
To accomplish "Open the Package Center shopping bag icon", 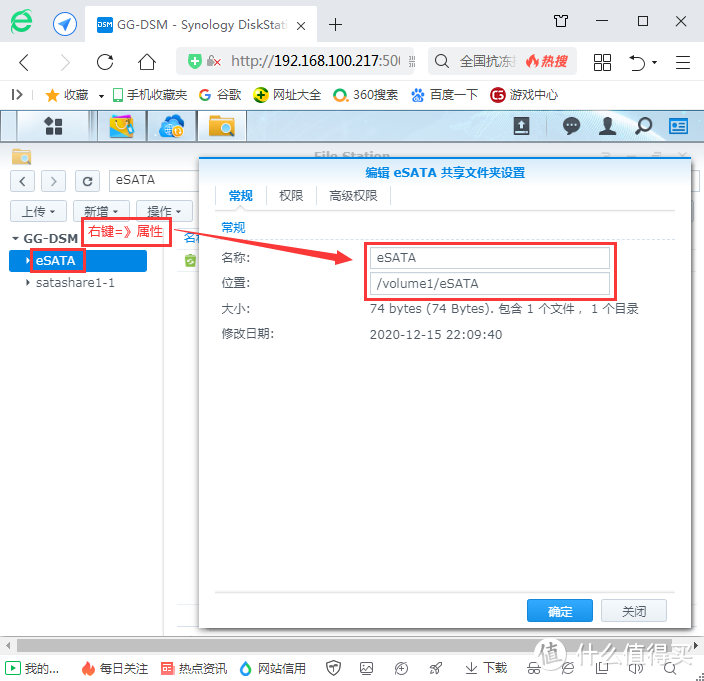I will 121,126.
